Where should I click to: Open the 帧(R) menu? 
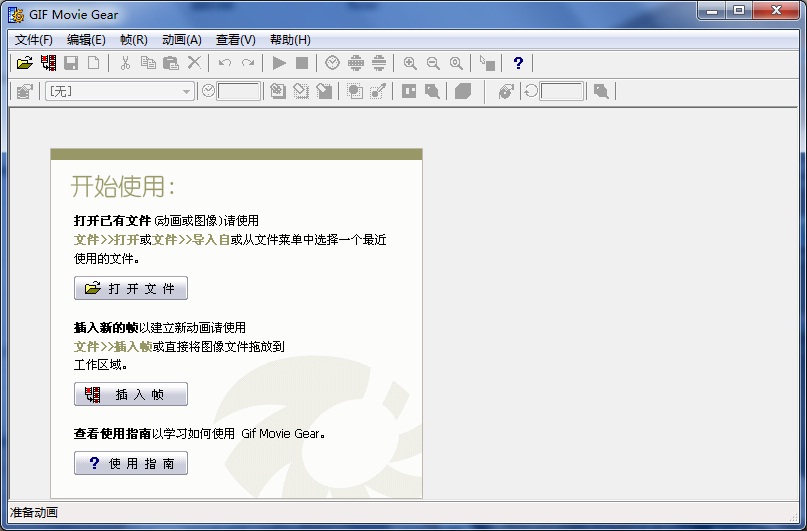coord(134,40)
